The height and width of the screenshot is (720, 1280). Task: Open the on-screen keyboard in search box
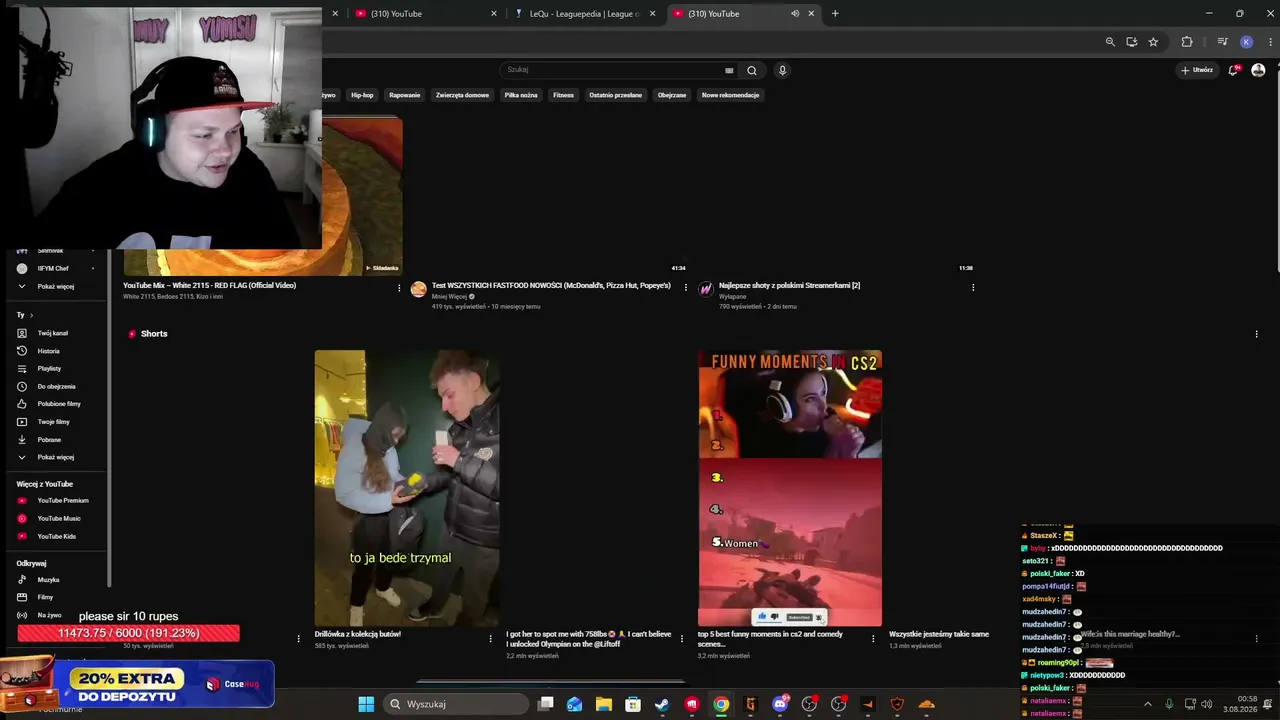coord(729,70)
